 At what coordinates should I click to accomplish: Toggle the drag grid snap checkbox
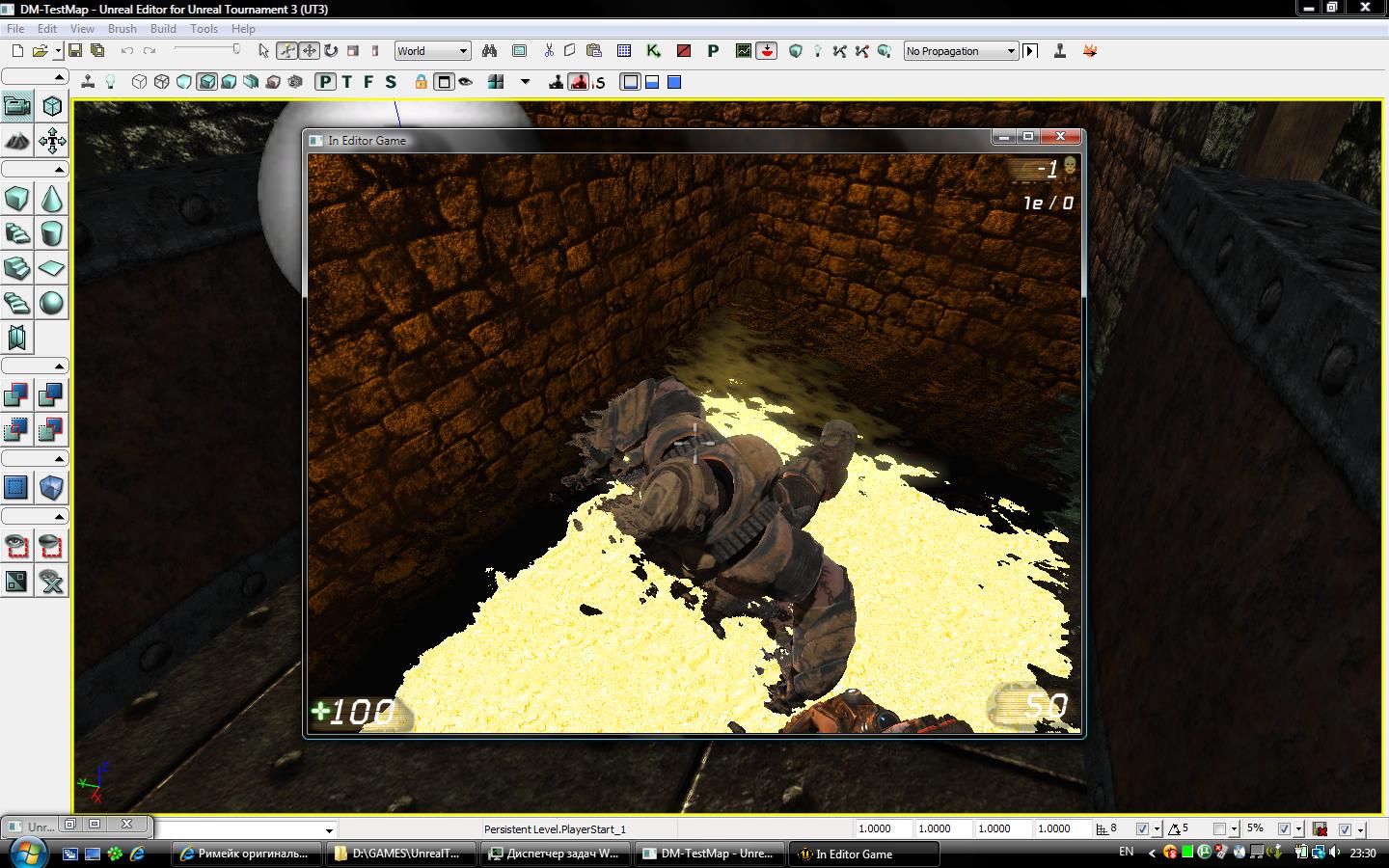click(1142, 829)
